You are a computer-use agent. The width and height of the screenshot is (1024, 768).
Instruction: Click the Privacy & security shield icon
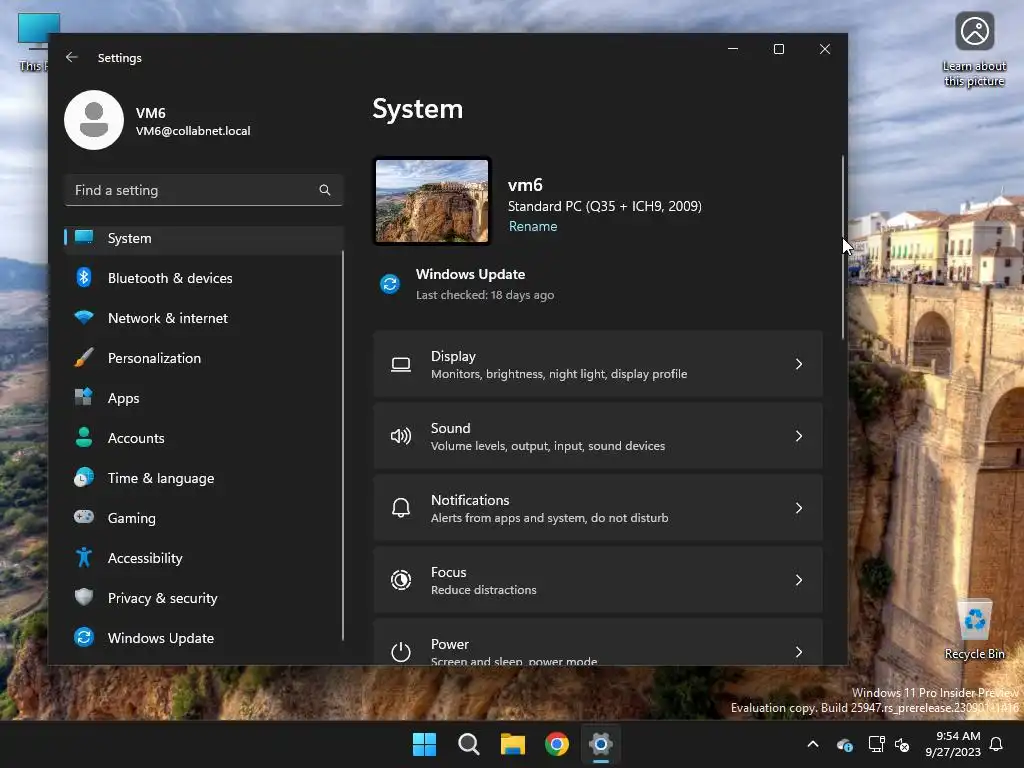tap(84, 597)
